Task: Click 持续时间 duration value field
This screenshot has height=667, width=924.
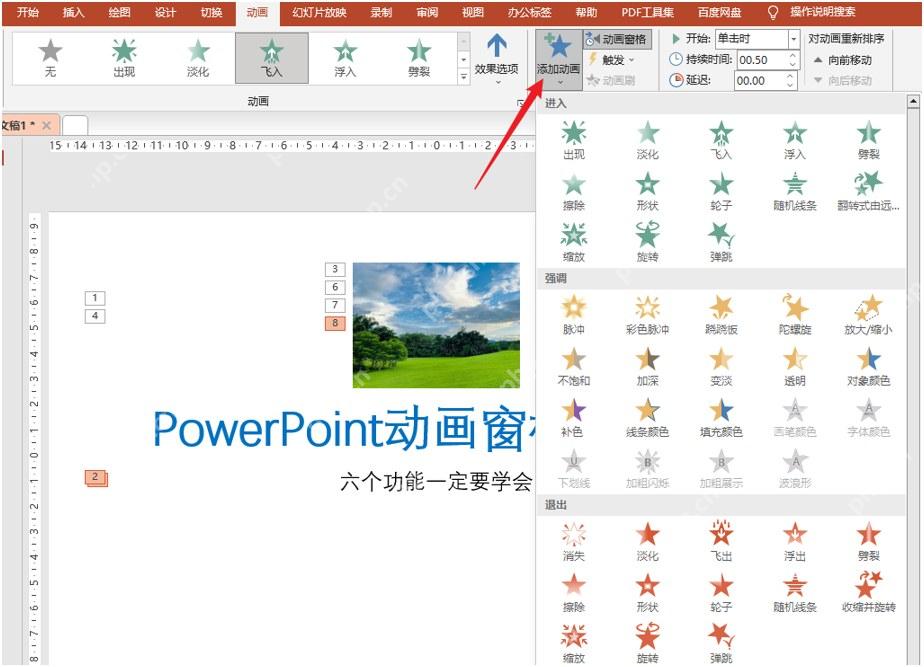Action: point(762,60)
